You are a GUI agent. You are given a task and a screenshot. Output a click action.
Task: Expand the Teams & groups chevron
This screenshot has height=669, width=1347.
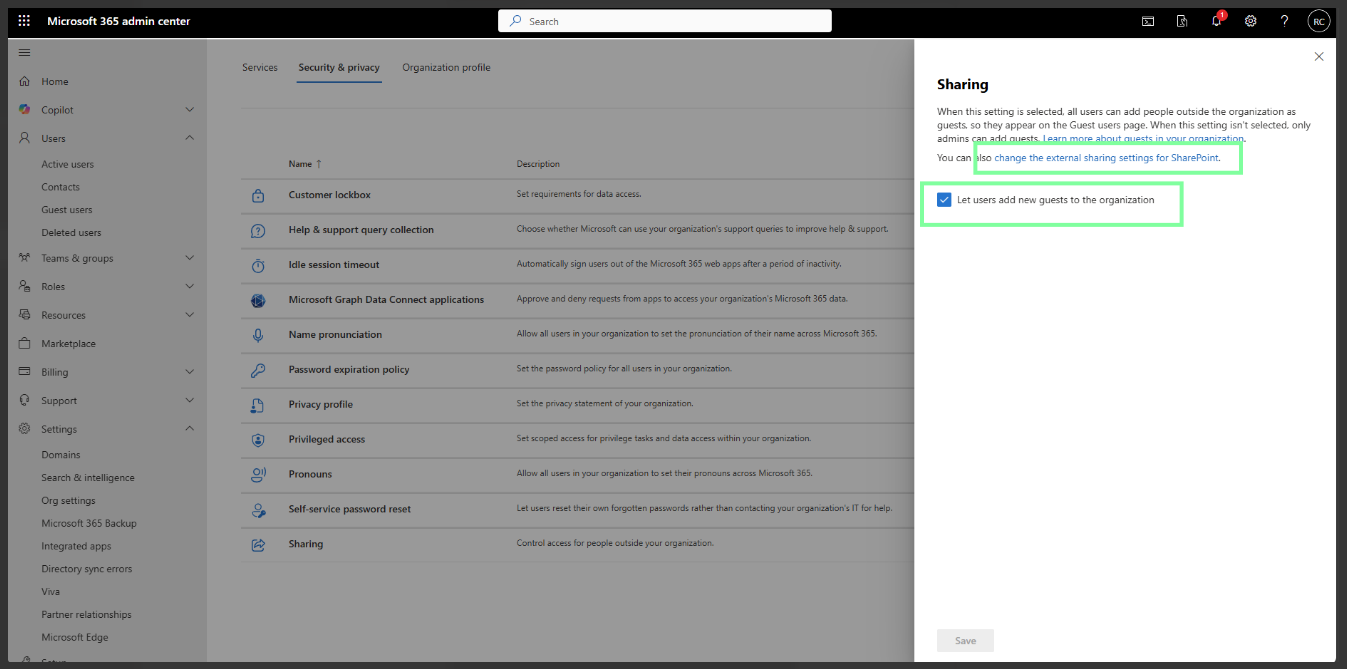point(190,258)
